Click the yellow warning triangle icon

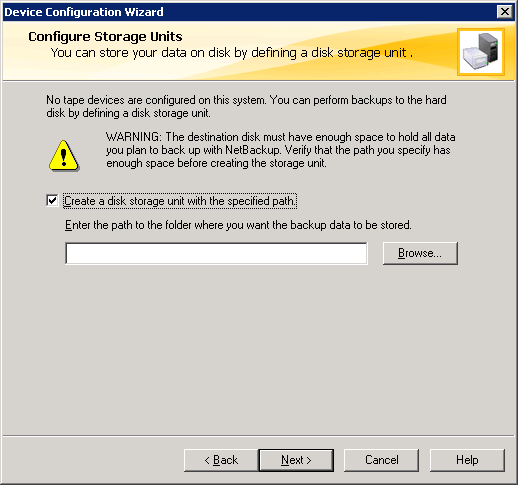[x=64, y=156]
